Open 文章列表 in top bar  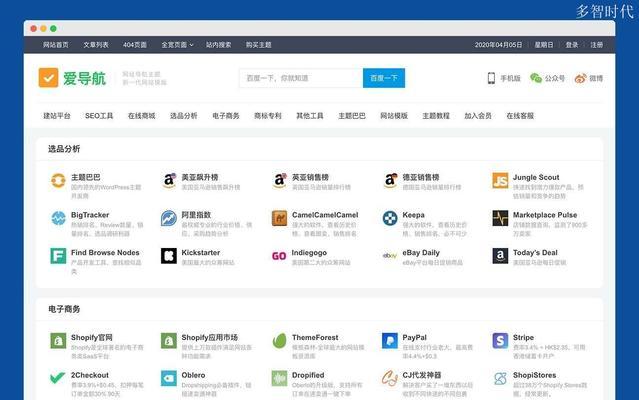tap(96, 45)
